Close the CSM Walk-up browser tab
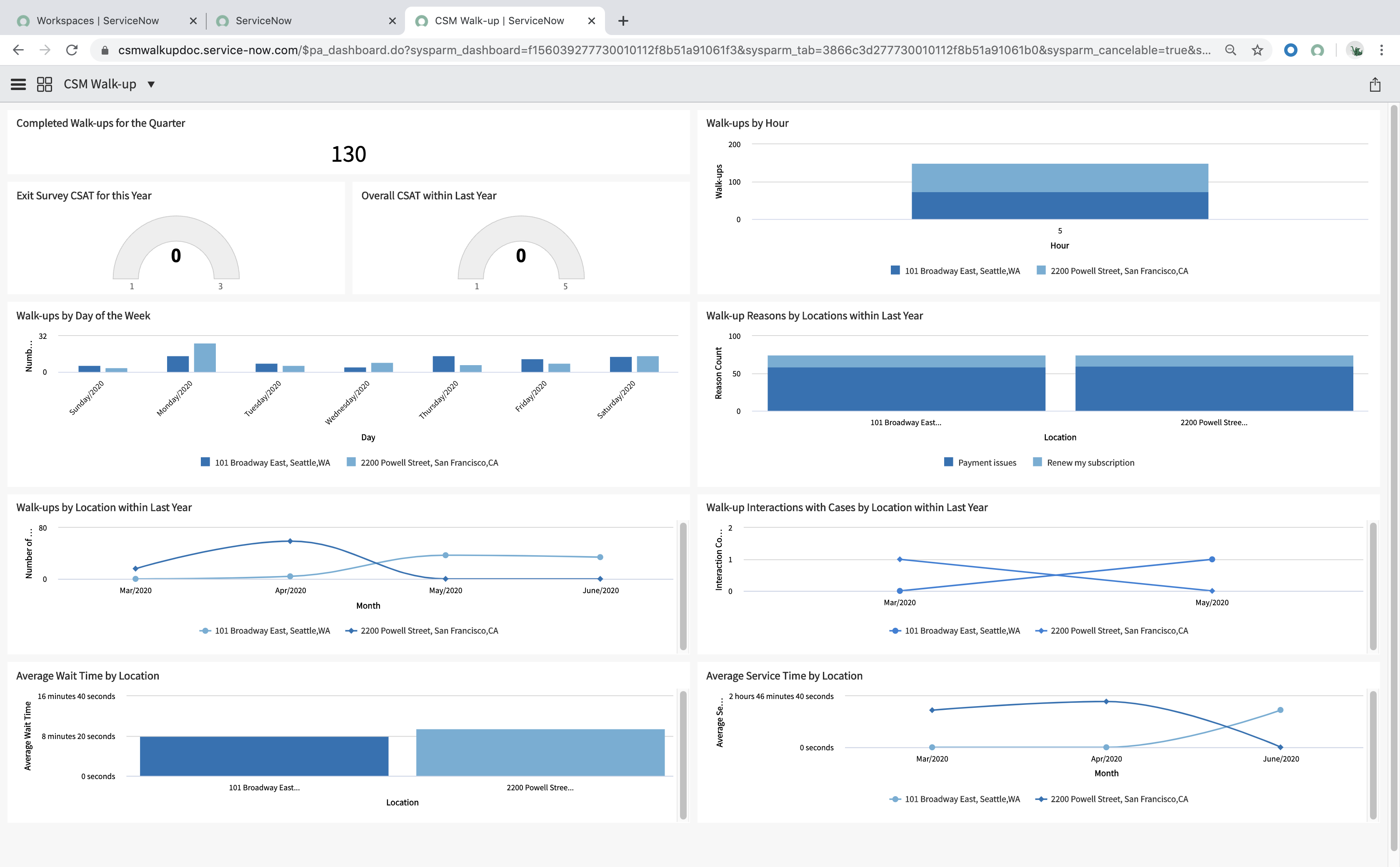Screen dimensions: 1400x867 click(592, 21)
